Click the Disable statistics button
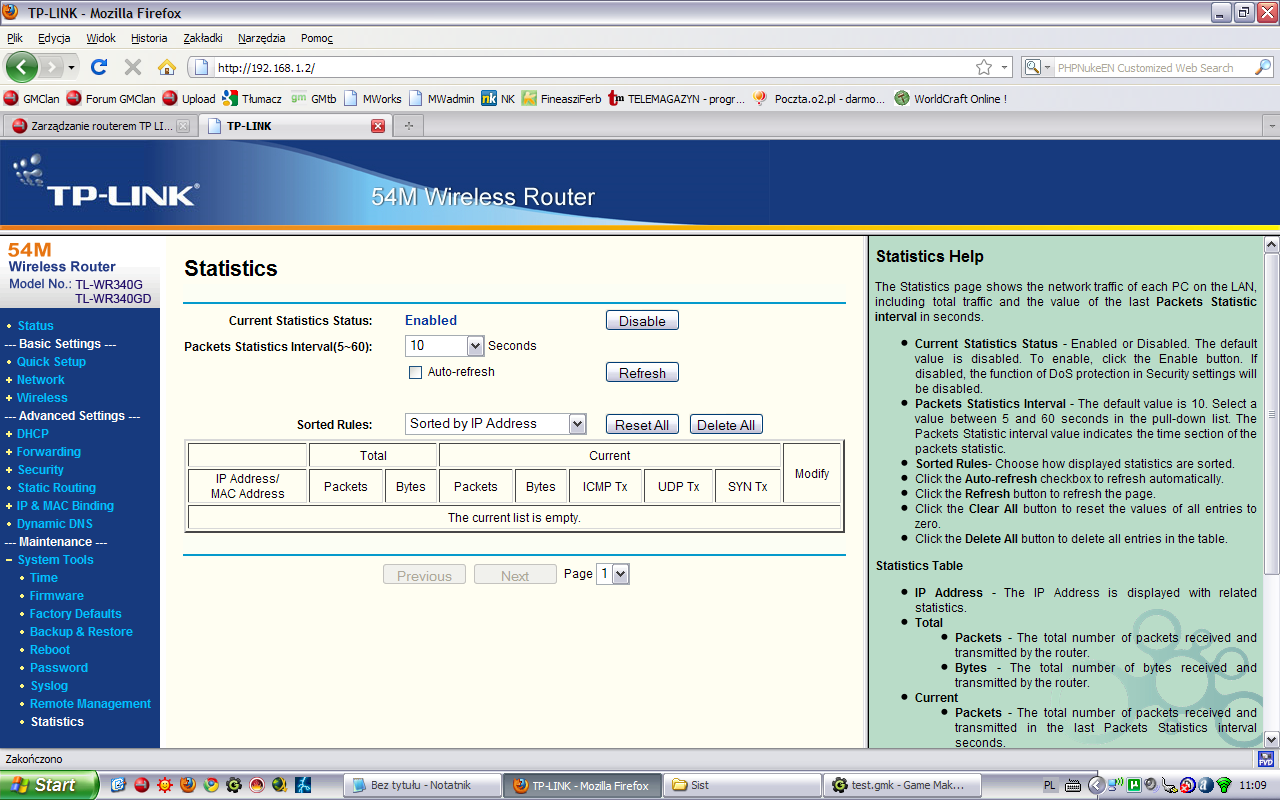1280x800 pixels. tap(642, 320)
